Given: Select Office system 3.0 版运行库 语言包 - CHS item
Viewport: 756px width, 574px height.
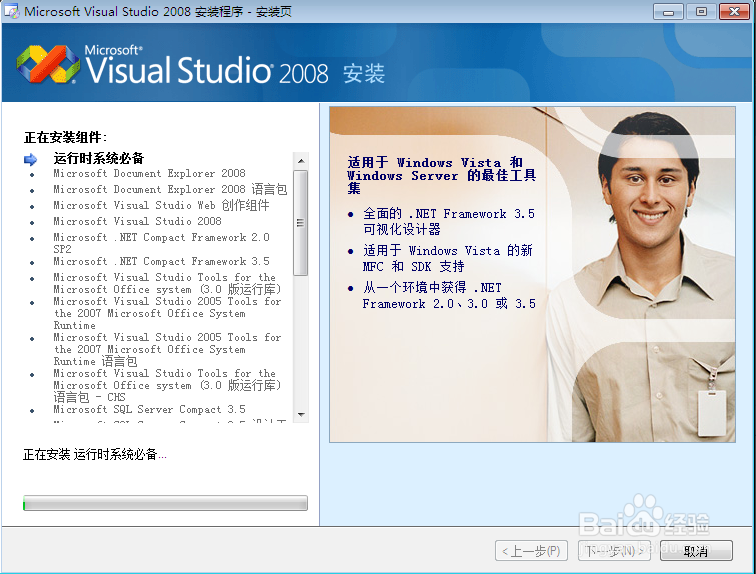Looking at the screenshot, I should click(x=167, y=386).
